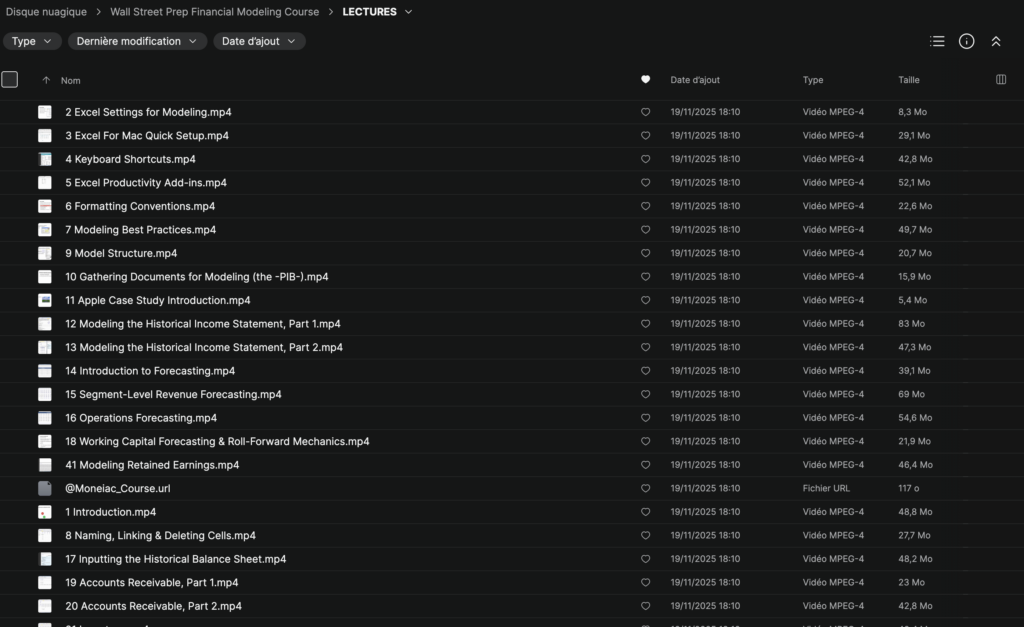The image size is (1024, 627).
Task: Toggle favorite on 16 Operations Forecasting.mp4
Action: (645, 418)
